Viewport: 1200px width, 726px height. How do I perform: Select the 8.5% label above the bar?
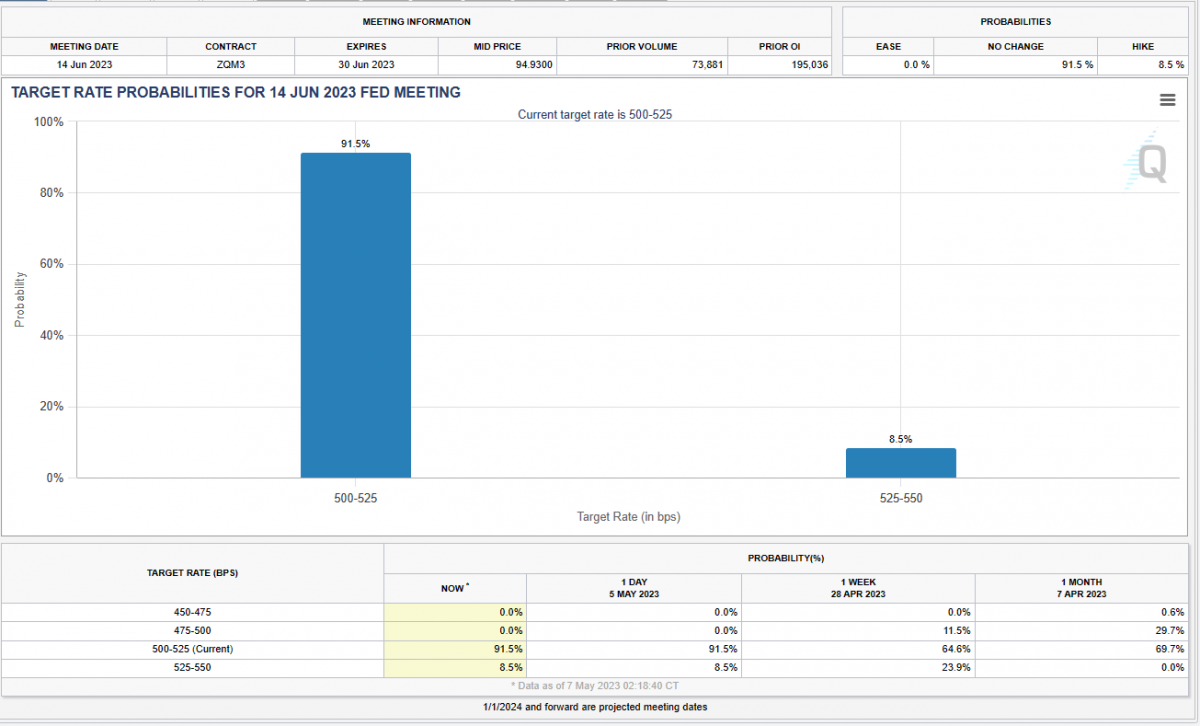tap(900, 439)
